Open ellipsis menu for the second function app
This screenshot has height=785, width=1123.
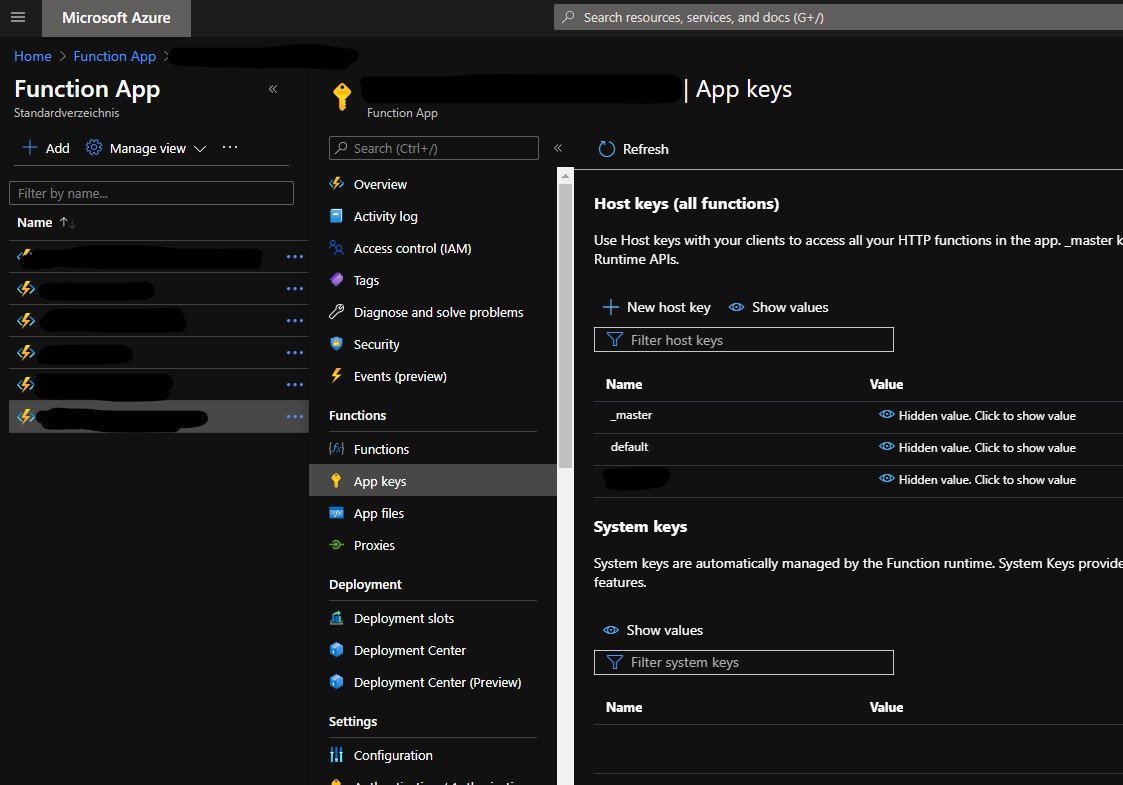(x=295, y=289)
